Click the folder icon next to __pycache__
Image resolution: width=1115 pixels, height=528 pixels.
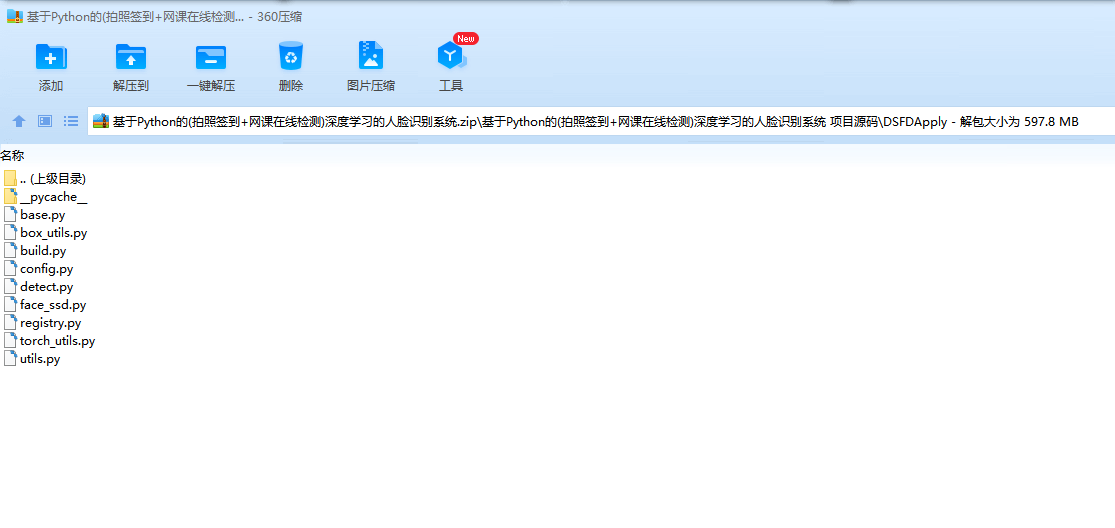pyautogui.click(x=10, y=197)
